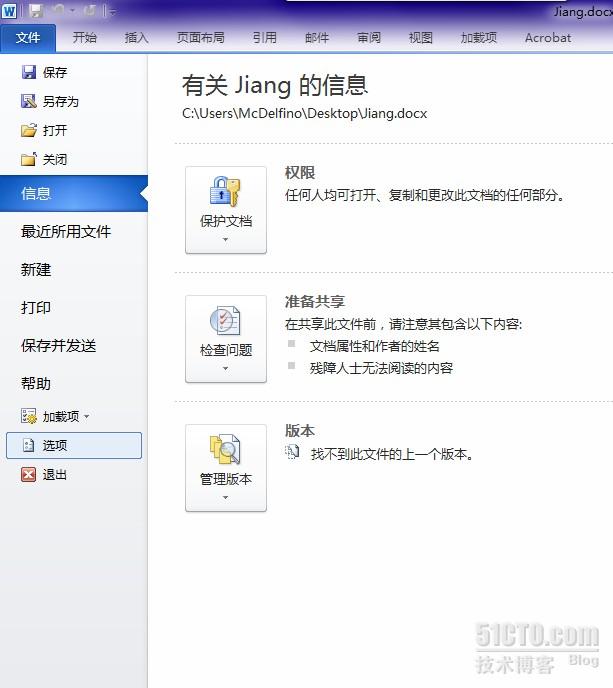
Task: Expand the 检查问题 dropdown arrow
Action: (226, 369)
